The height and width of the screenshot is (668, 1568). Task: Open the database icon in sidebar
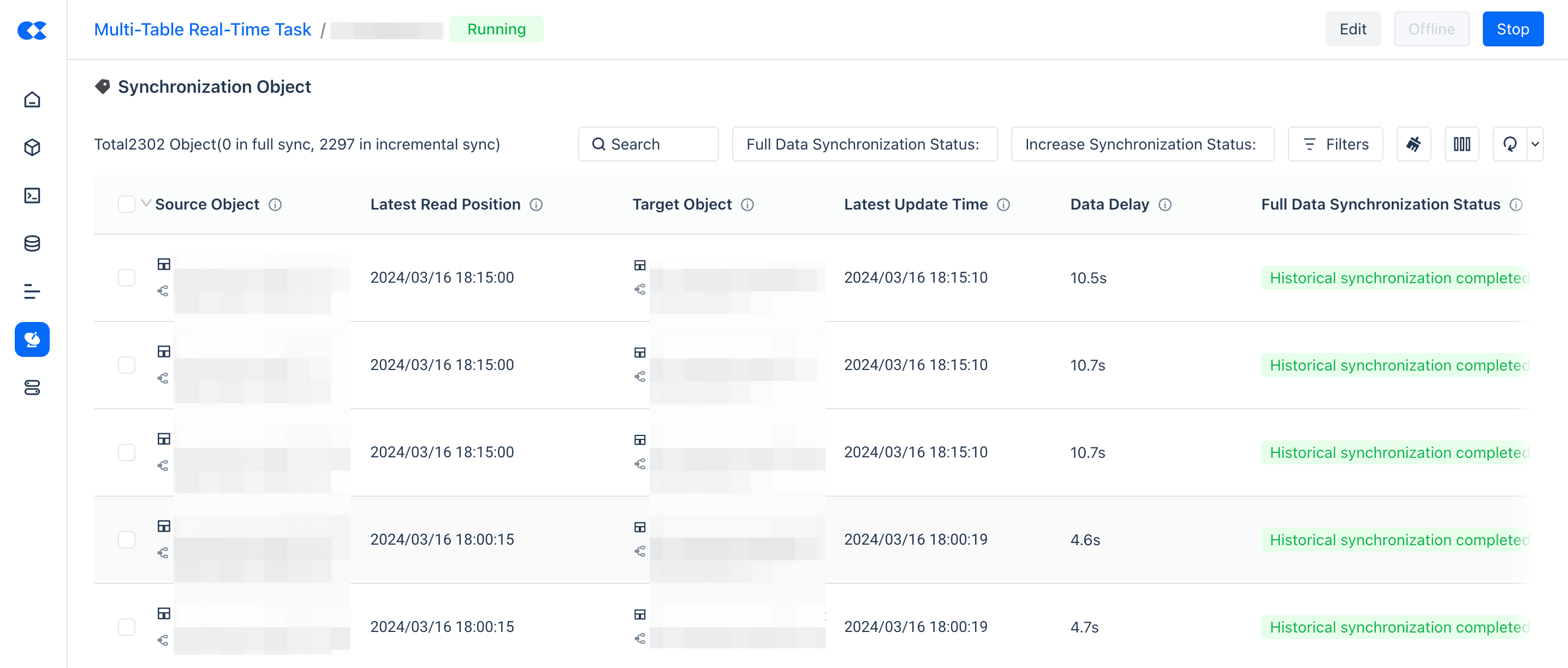tap(32, 243)
